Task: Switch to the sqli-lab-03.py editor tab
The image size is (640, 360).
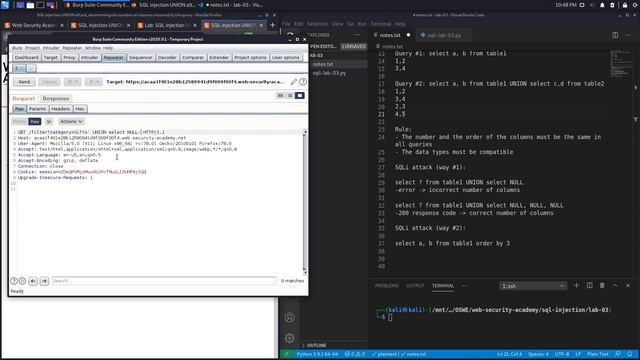Action: (444, 35)
